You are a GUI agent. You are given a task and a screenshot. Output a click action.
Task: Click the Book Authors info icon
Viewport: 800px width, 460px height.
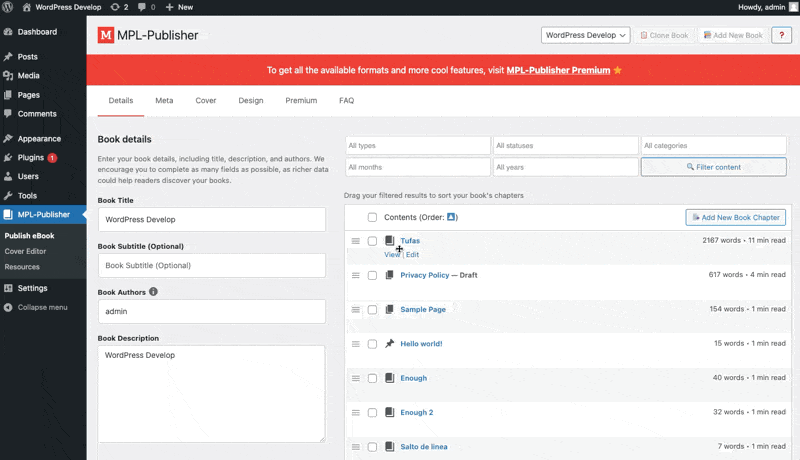coord(154,292)
